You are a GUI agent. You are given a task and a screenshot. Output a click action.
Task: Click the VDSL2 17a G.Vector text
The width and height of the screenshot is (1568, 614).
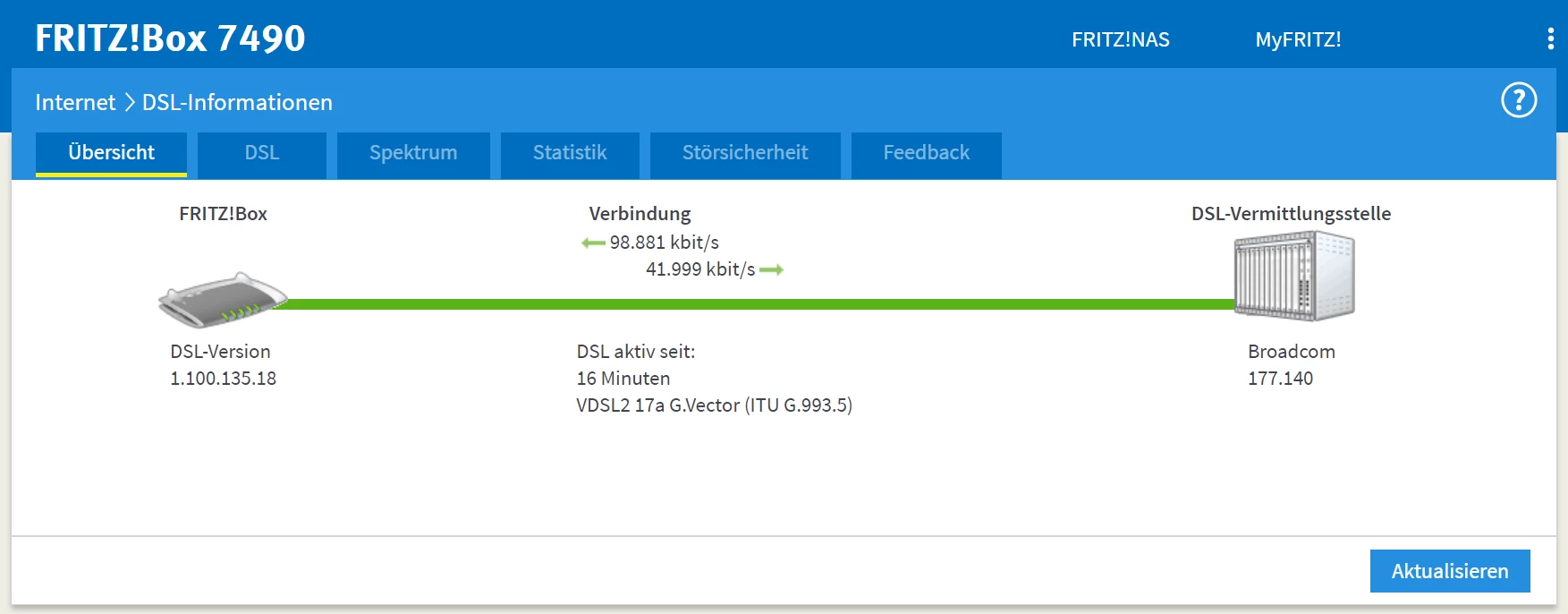(x=714, y=405)
